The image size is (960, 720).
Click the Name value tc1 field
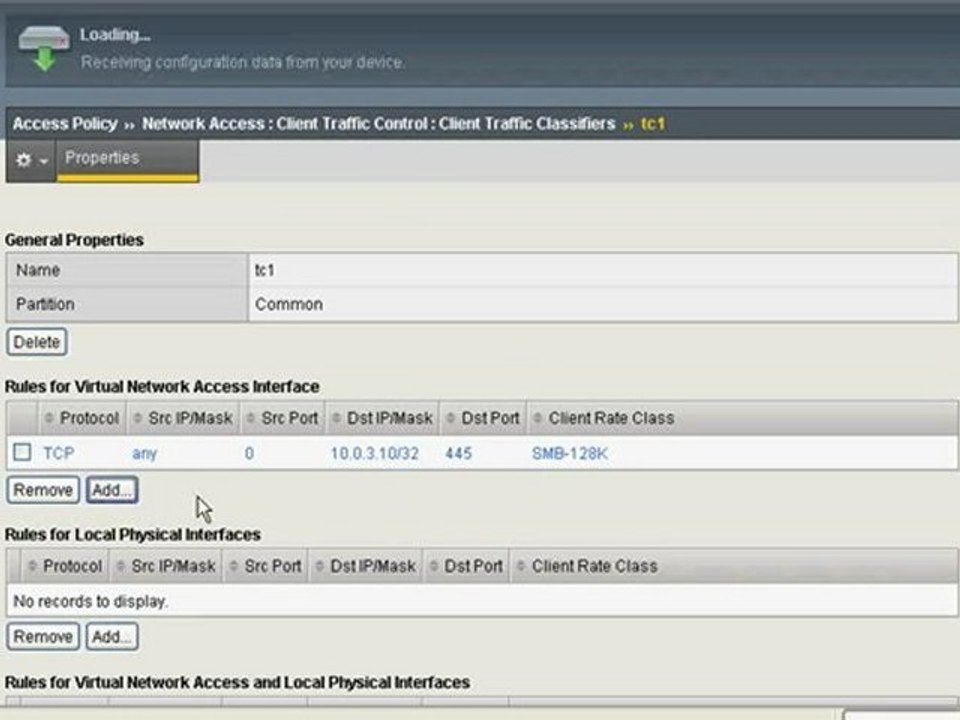click(602, 270)
